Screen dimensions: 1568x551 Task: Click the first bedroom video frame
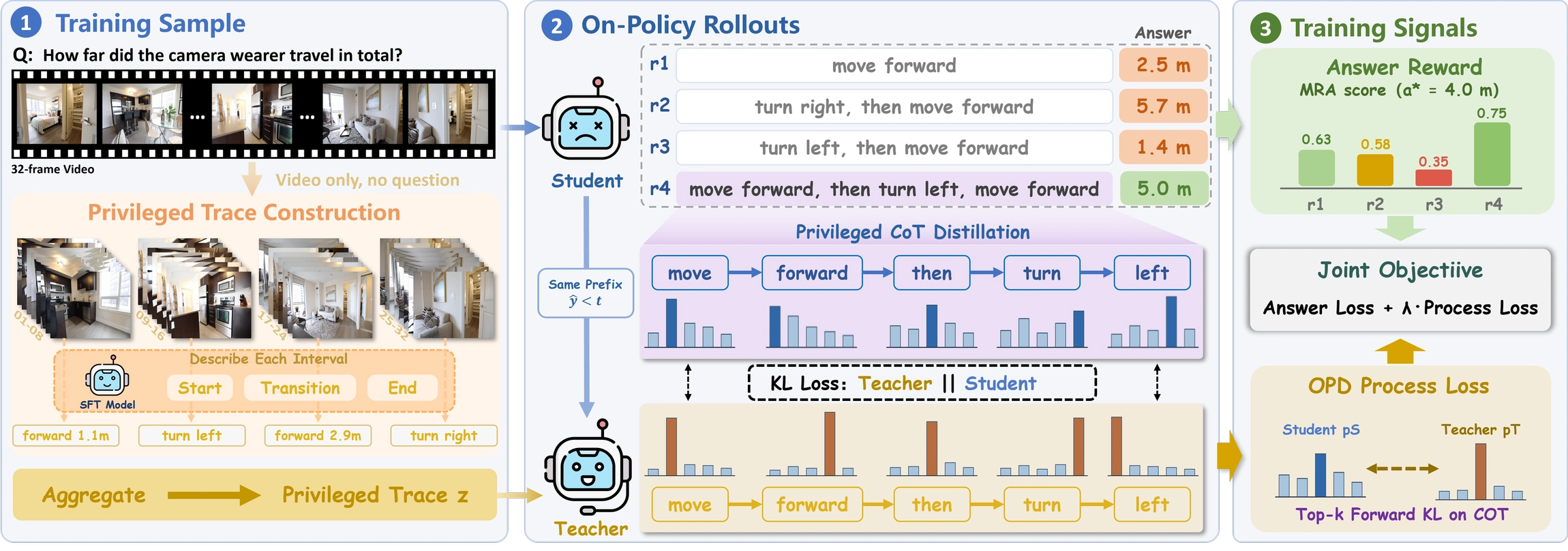57,114
